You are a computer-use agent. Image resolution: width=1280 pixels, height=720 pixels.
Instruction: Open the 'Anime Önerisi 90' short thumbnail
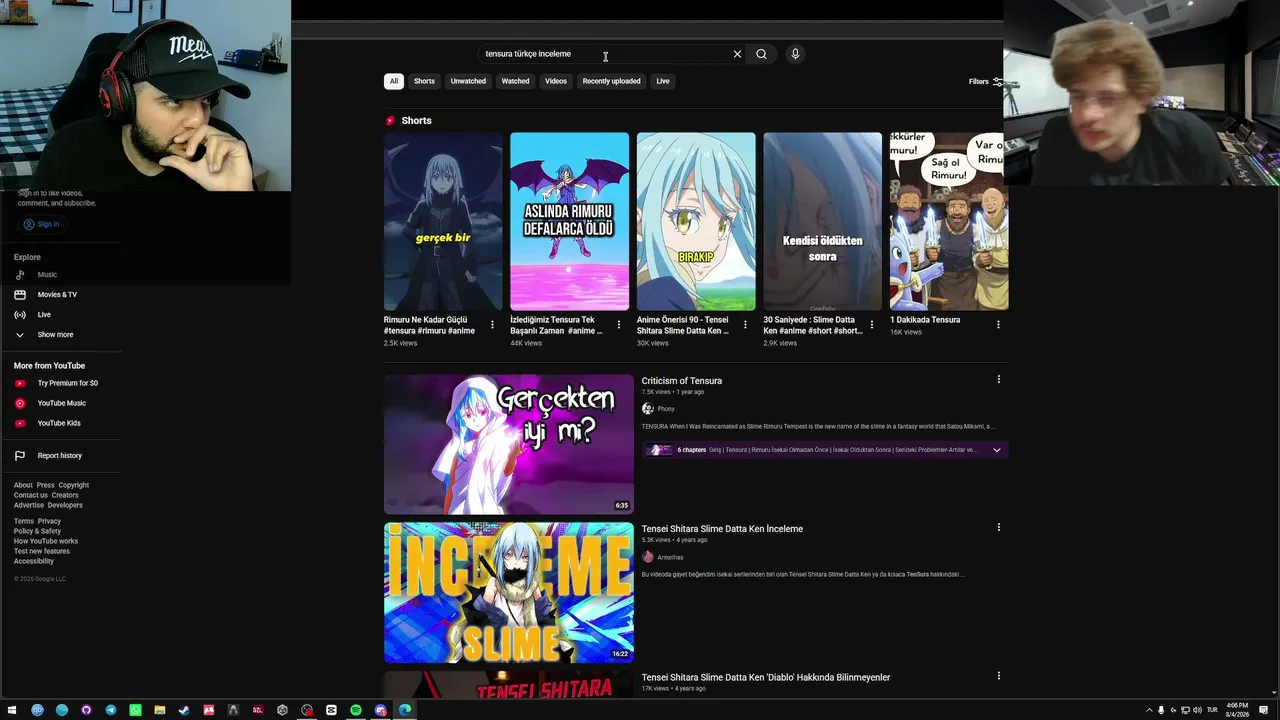(x=696, y=221)
